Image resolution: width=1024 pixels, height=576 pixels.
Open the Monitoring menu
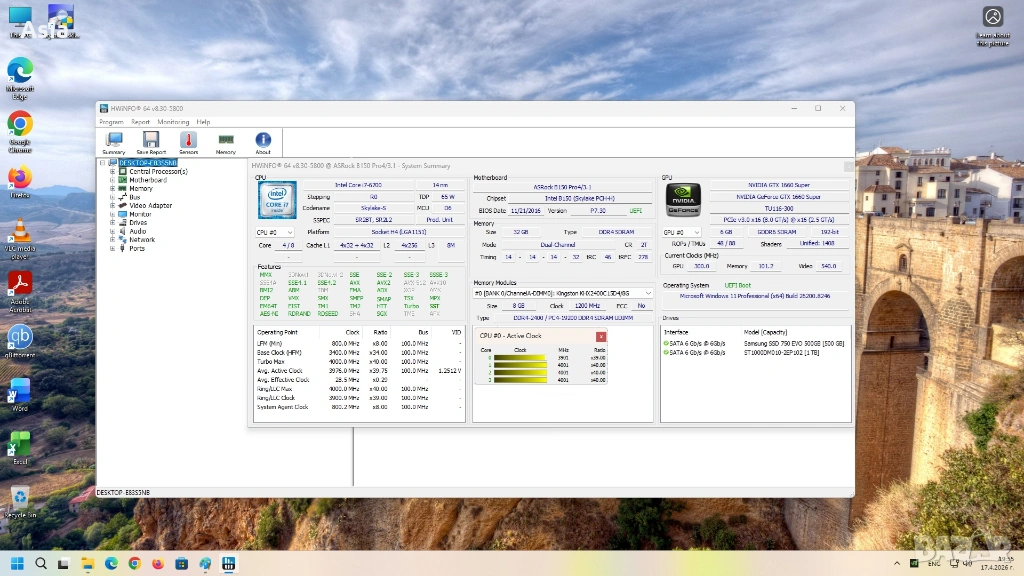coord(173,122)
